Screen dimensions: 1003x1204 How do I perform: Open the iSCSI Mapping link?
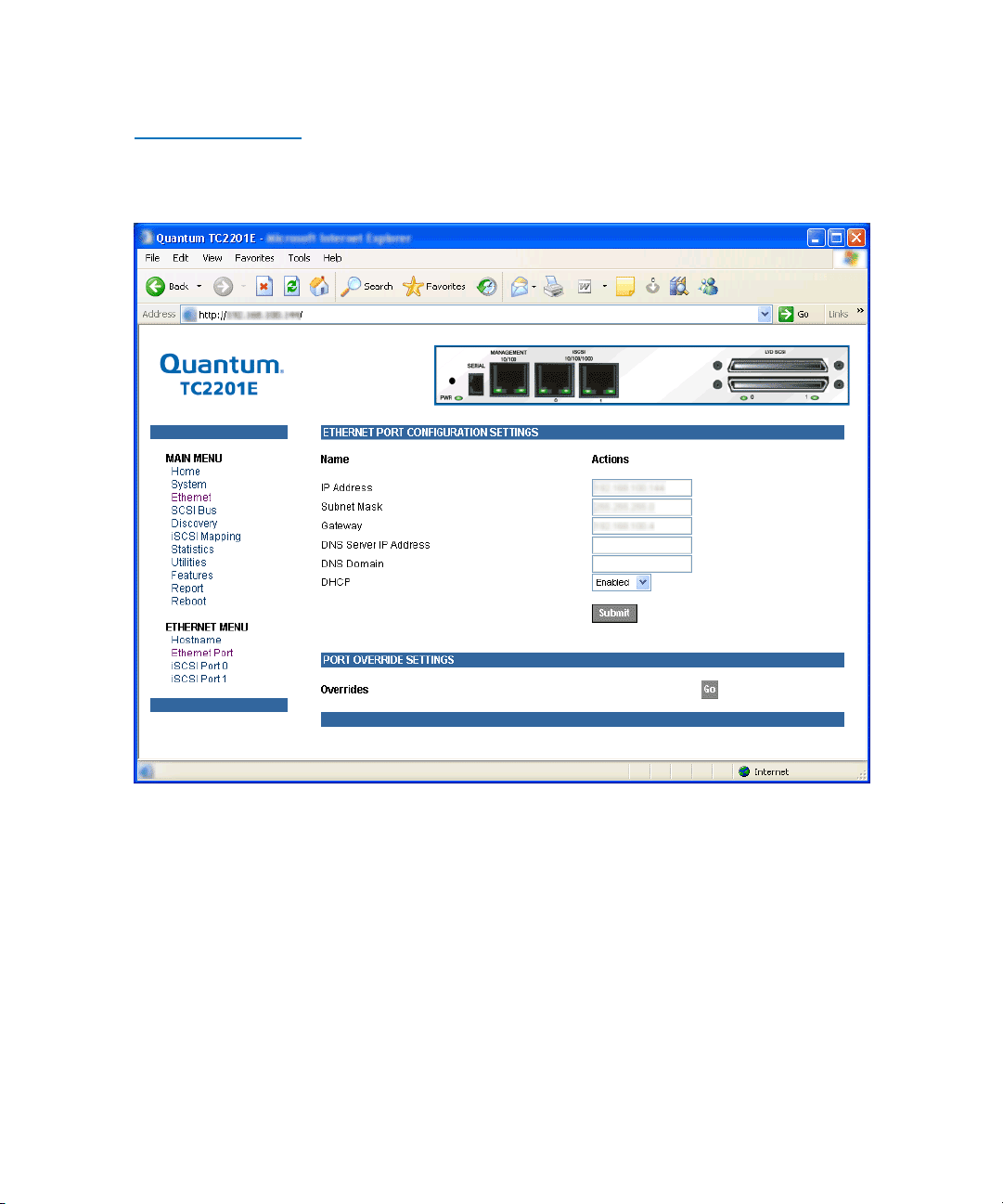[x=206, y=537]
